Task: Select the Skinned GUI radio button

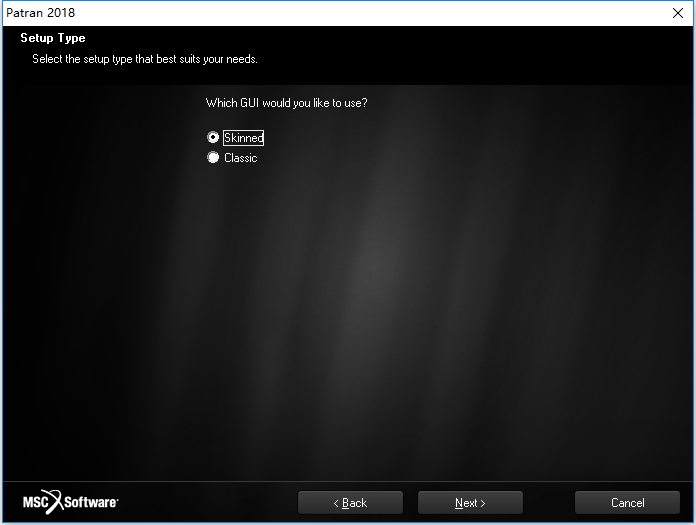Action: (213, 138)
